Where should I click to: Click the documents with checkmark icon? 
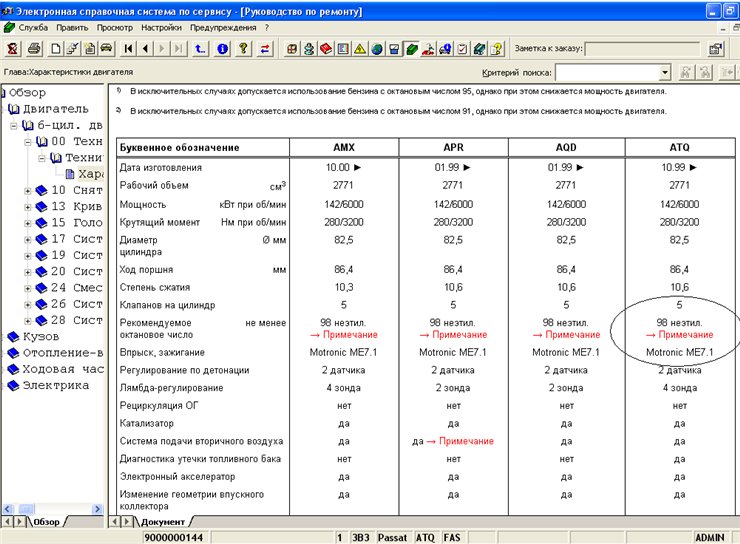coord(73,49)
